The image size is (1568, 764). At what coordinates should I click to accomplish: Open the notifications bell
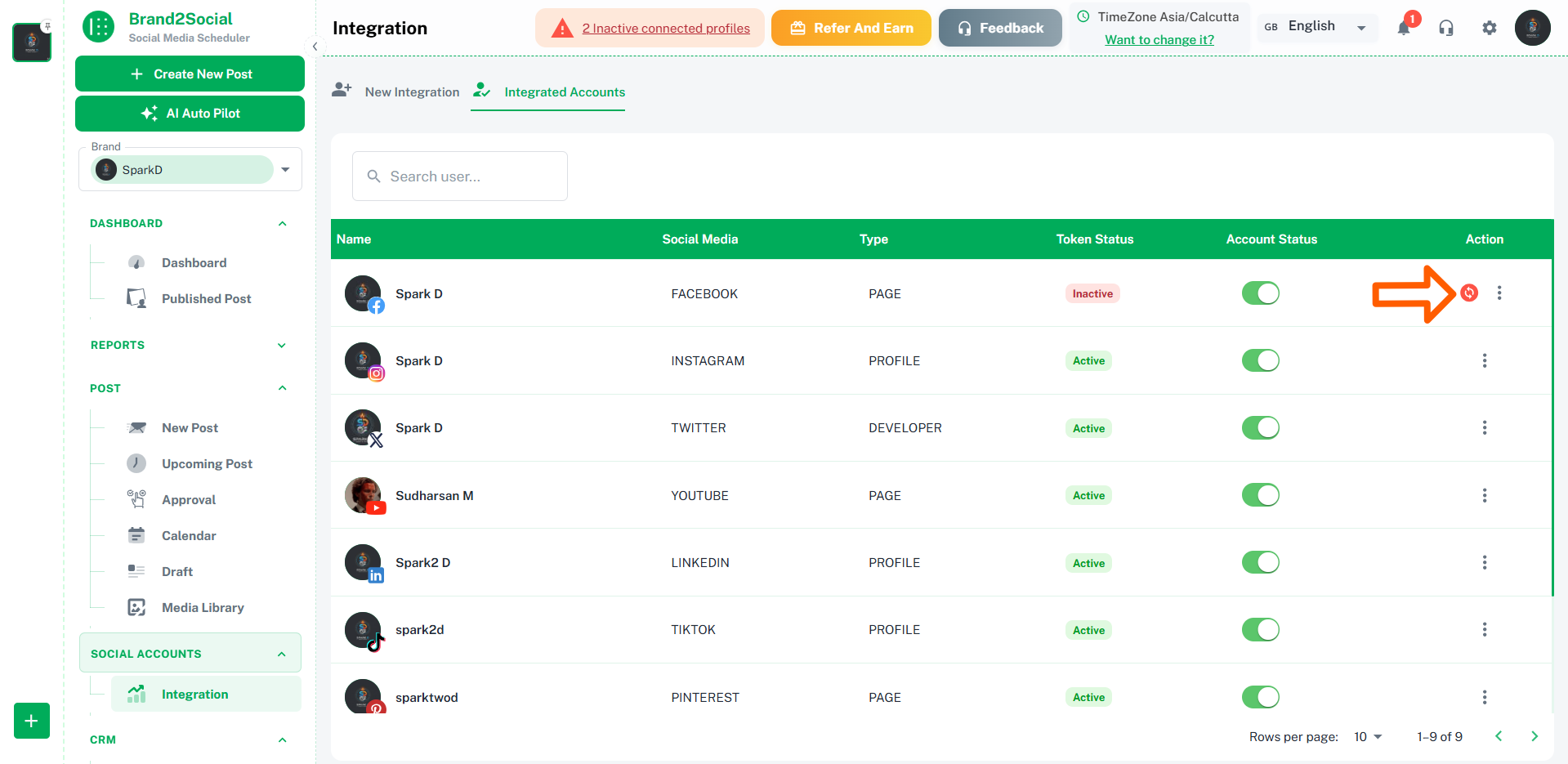(1404, 28)
